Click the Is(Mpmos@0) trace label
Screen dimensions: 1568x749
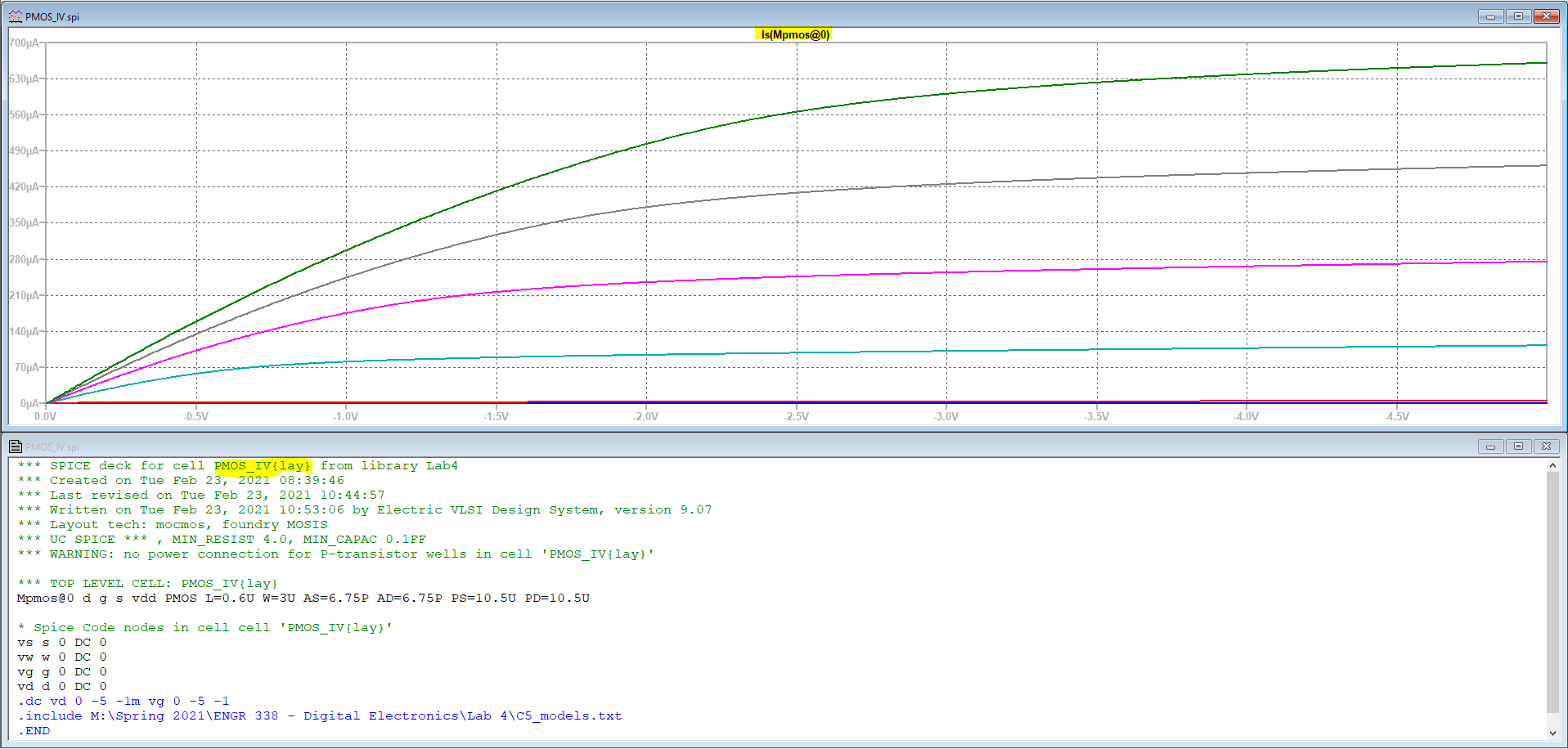click(x=794, y=34)
